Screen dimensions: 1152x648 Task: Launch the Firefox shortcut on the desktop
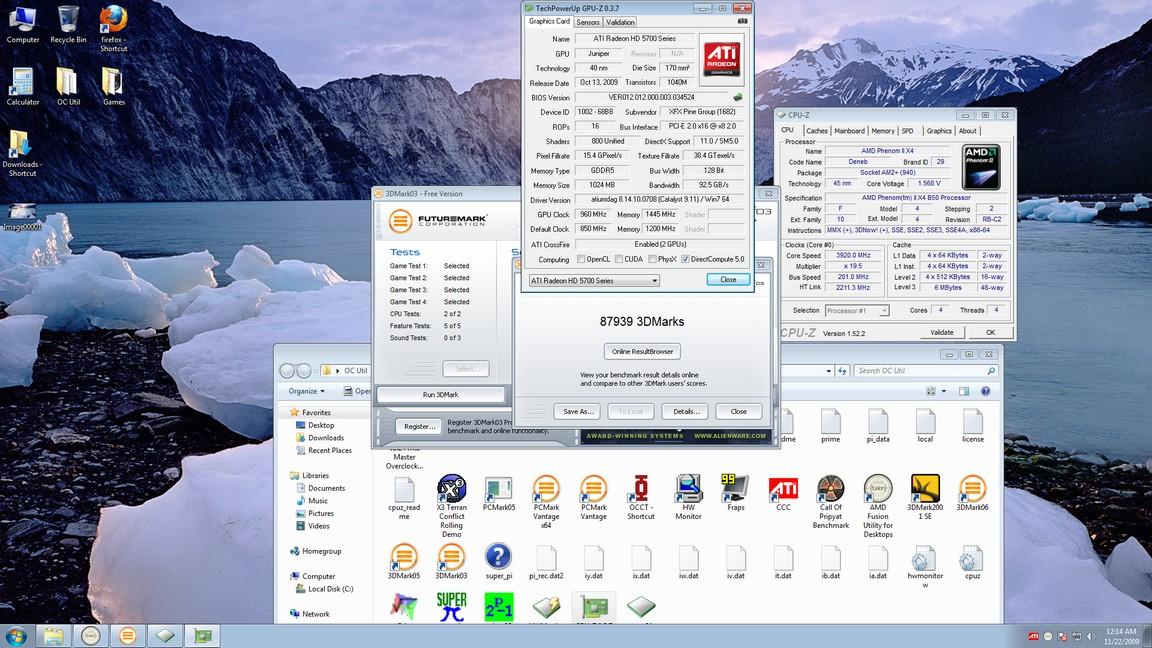point(113,29)
